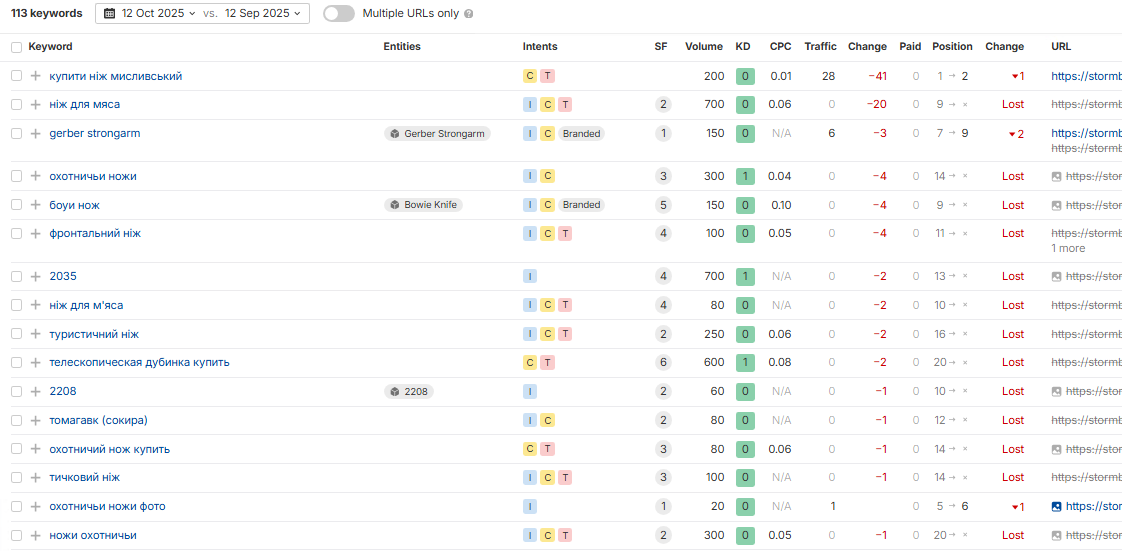Screen dimensions: 1122x551
Task: Check box for 2035 keyword
Action: tap(16, 276)
